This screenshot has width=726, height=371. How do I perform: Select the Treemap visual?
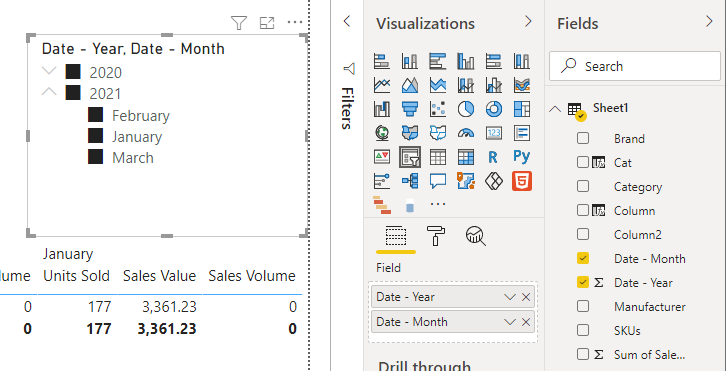click(522, 109)
